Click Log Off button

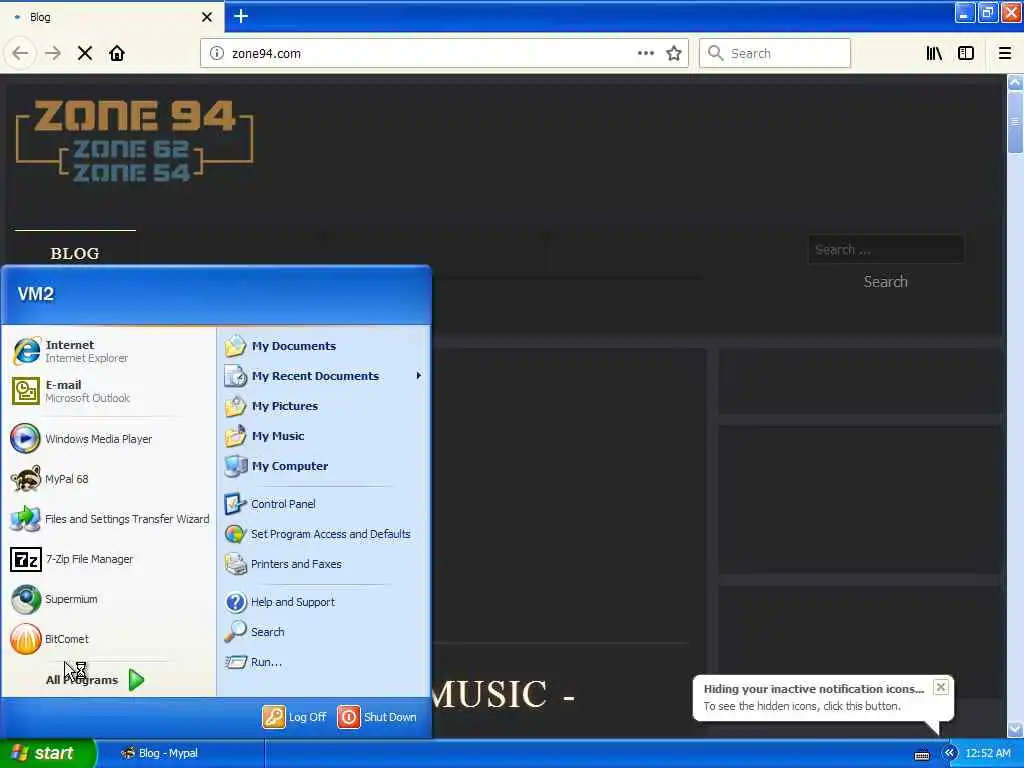pyautogui.click(x=295, y=717)
